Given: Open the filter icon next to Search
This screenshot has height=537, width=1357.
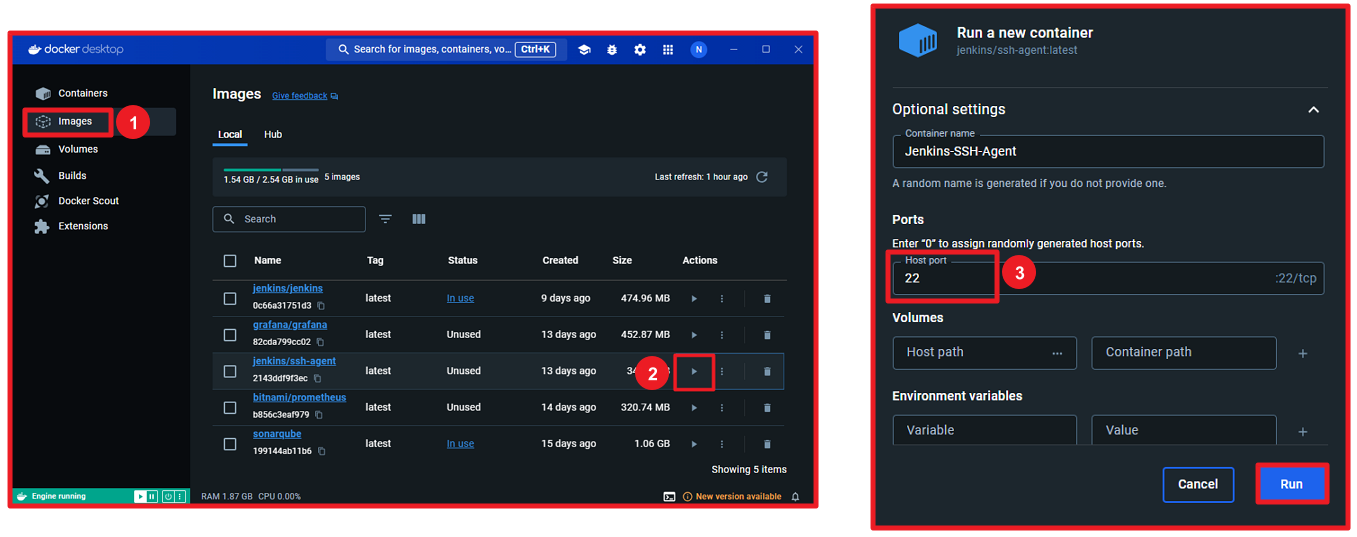Looking at the screenshot, I should click(385, 219).
